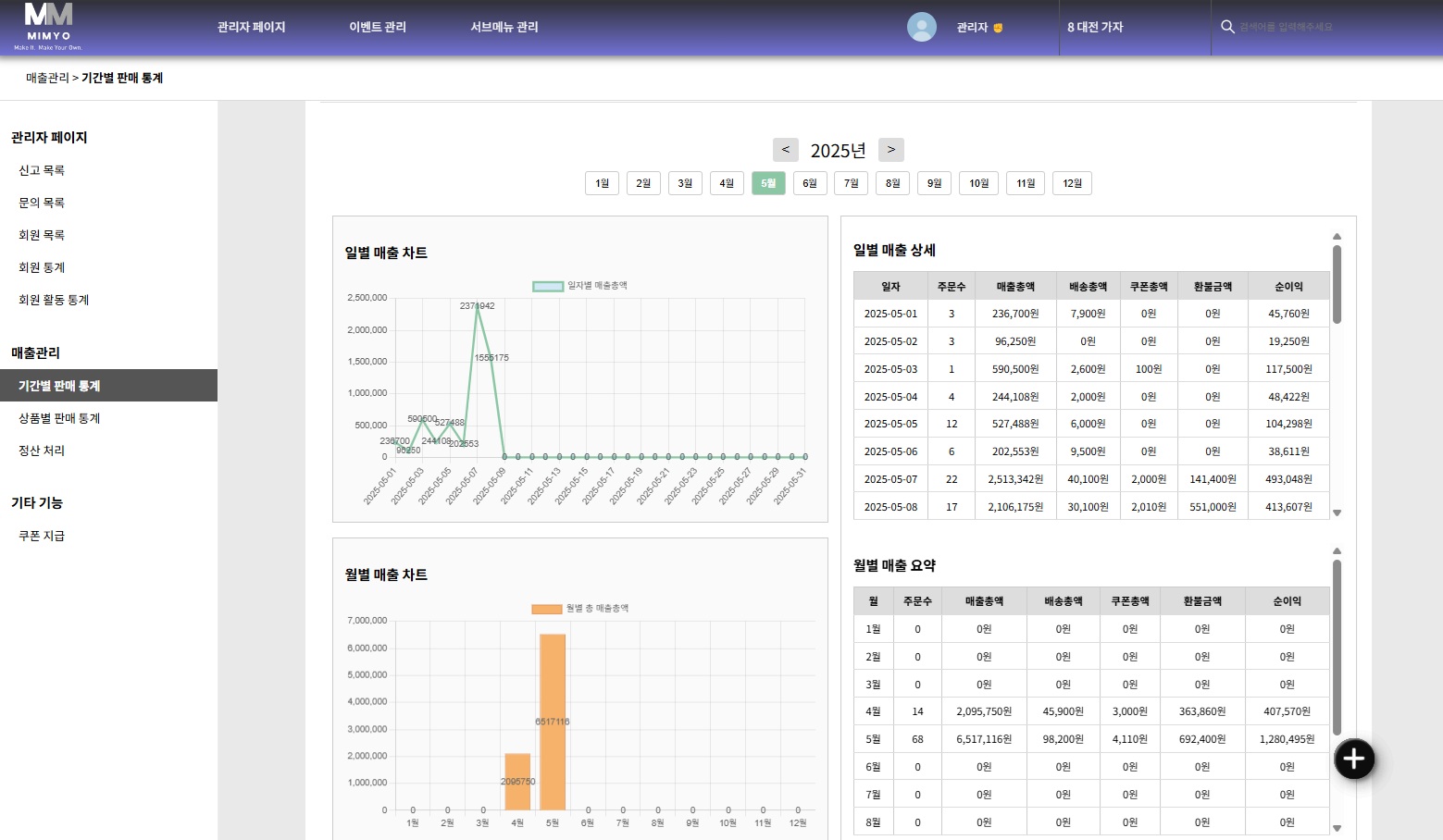Open 문의 목록 in sidebar
The image size is (1443, 840).
click(x=42, y=203)
